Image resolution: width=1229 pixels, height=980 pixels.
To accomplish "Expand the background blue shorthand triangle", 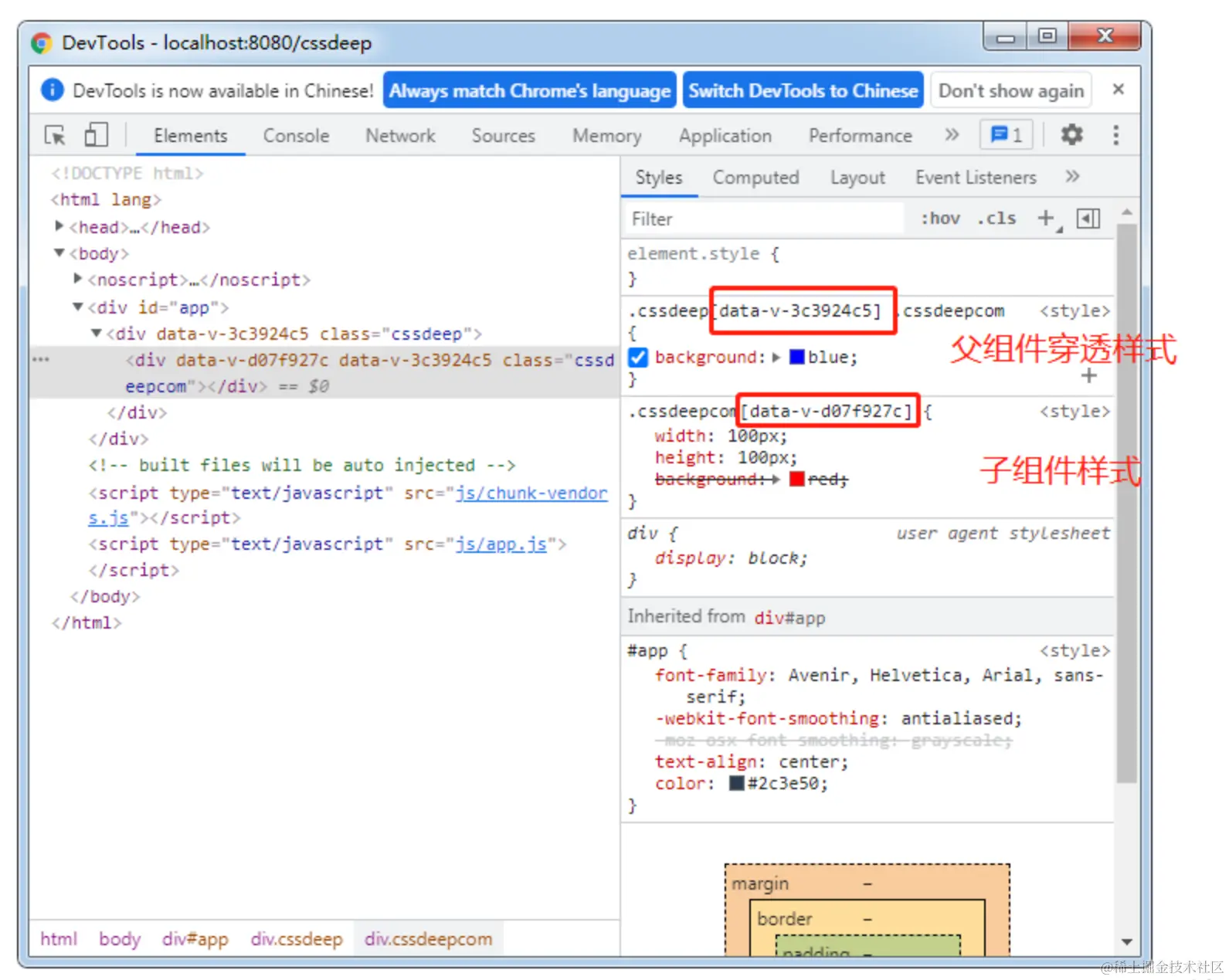I will click(x=776, y=357).
